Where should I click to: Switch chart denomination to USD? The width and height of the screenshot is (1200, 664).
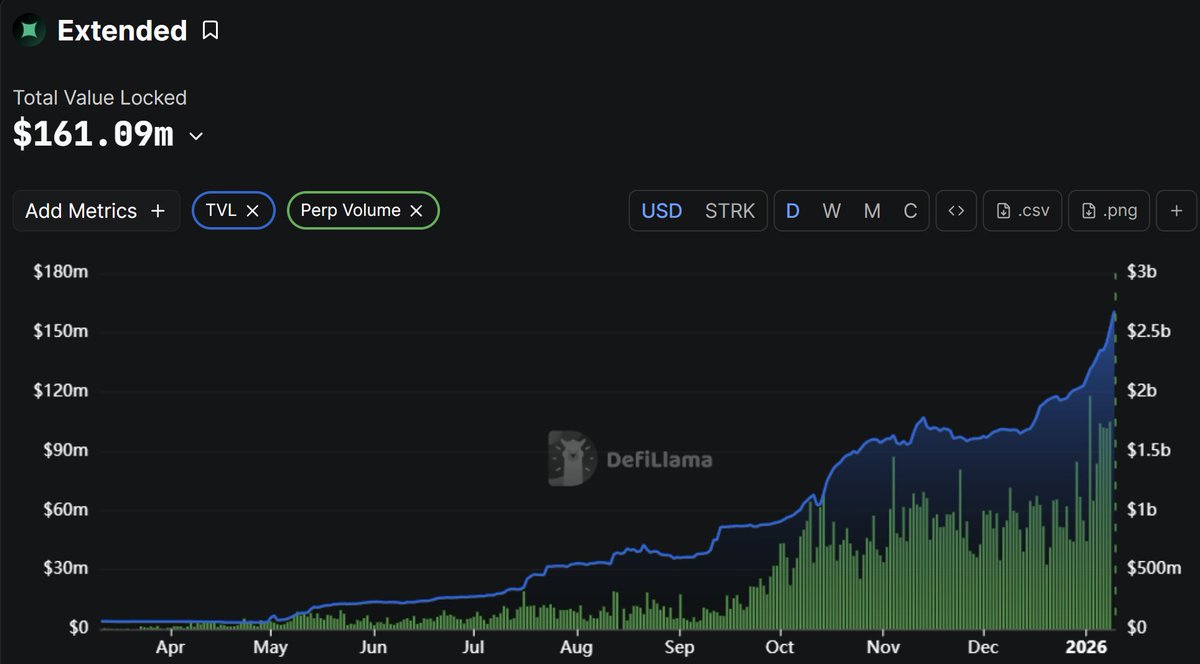[x=662, y=211]
